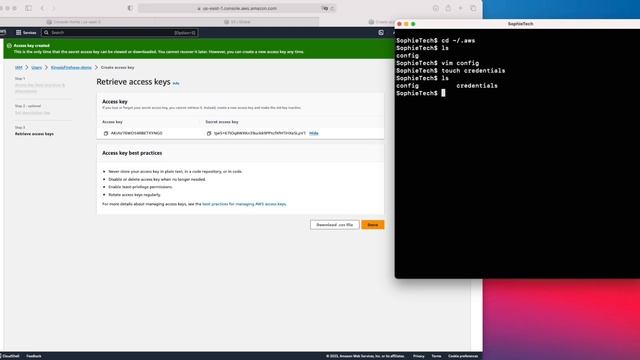Open Privacy link in the footer

click(418, 356)
